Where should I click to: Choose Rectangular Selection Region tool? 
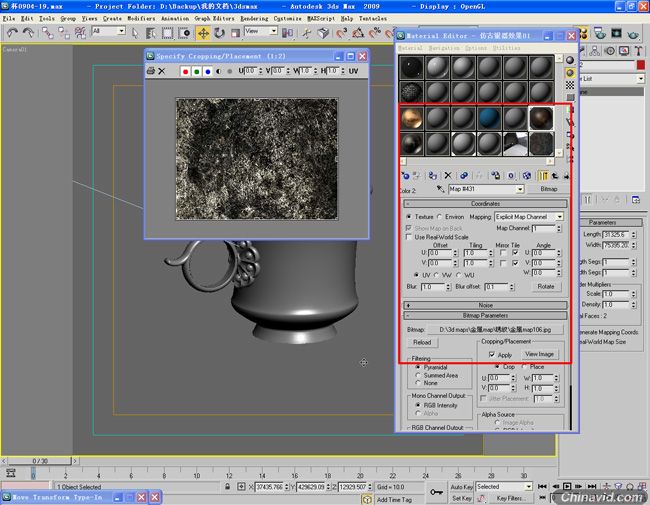click(167, 33)
